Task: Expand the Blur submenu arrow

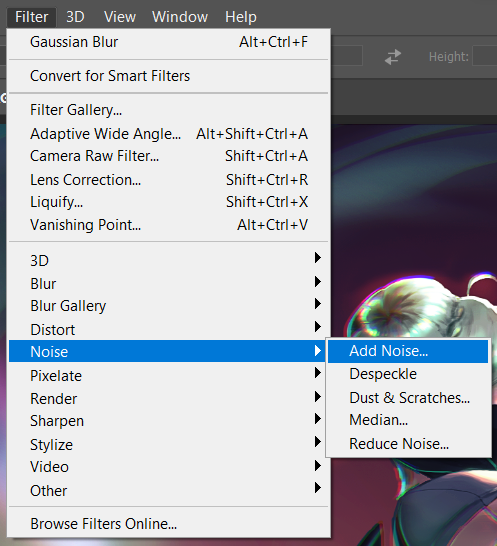Action: coord(317,281)
